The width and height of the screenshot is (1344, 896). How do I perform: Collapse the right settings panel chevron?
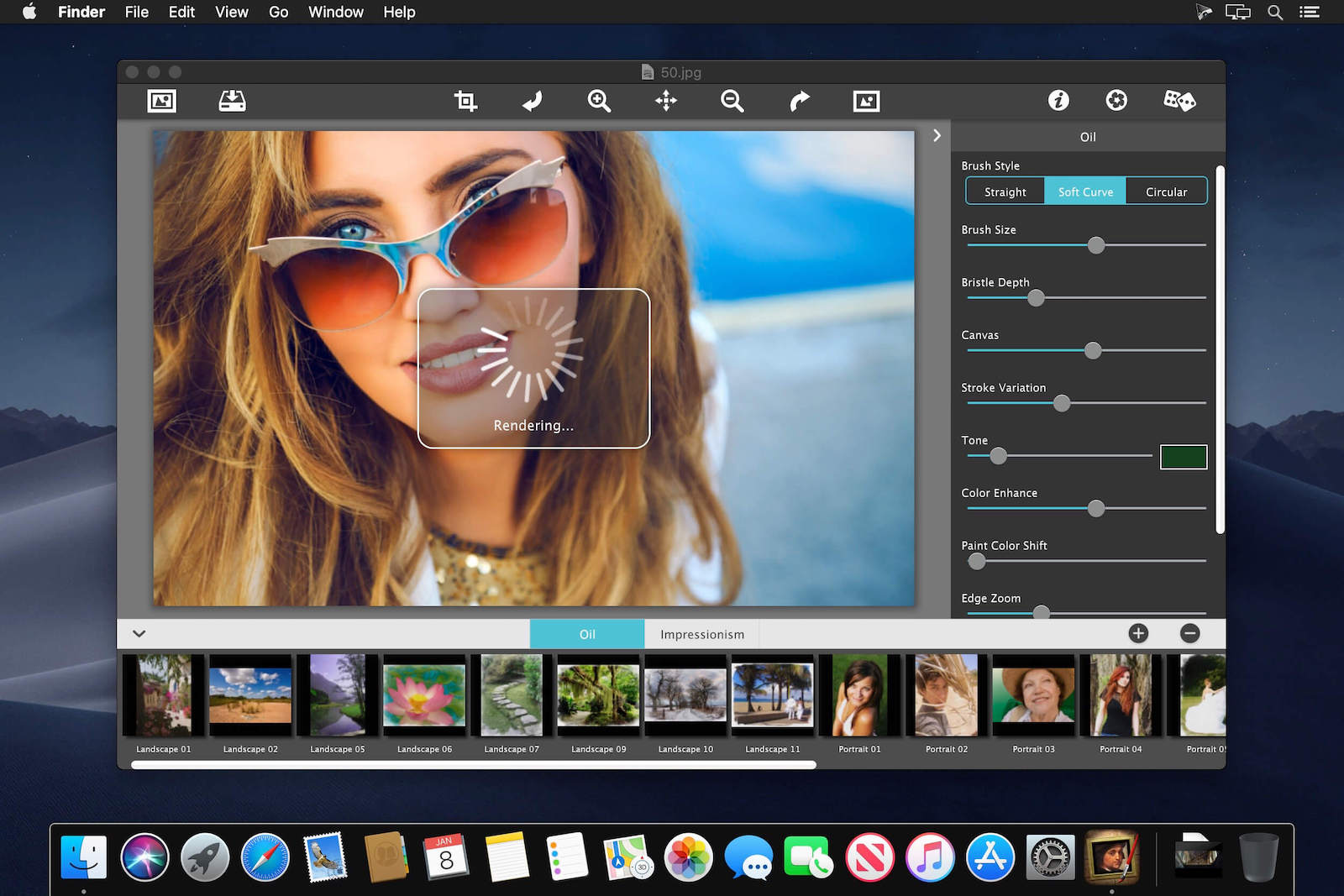937,135
